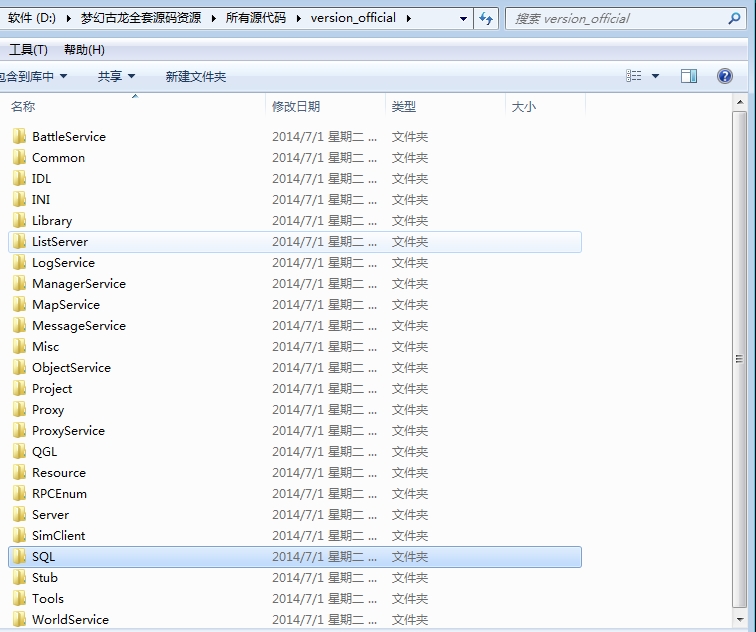Open the 工具(T) menu
Viewport: 756px width, 632px height.
[x=28, y=50]
